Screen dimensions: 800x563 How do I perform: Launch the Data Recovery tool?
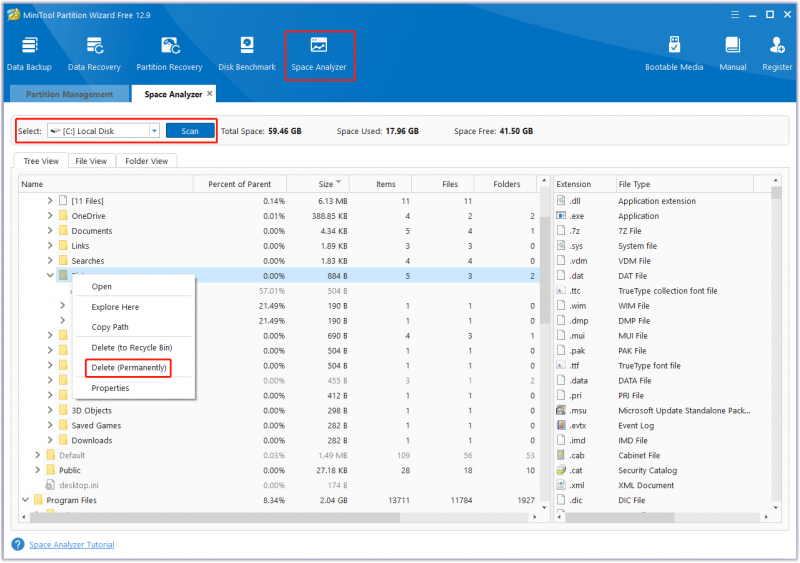94,54
